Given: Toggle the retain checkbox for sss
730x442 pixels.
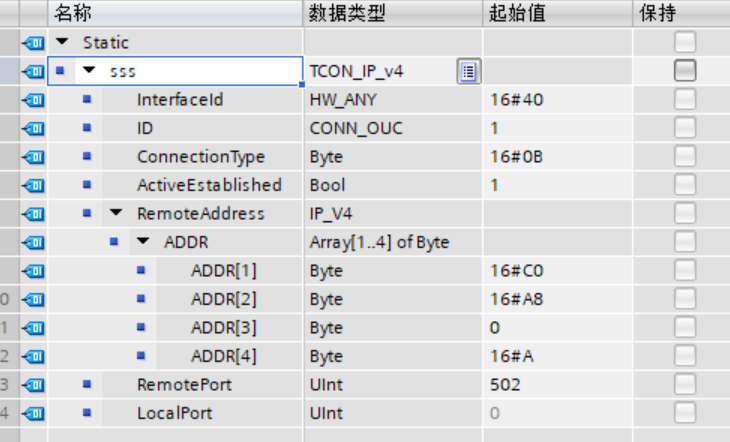Looking at the screenshot, I should pos(684,71).
